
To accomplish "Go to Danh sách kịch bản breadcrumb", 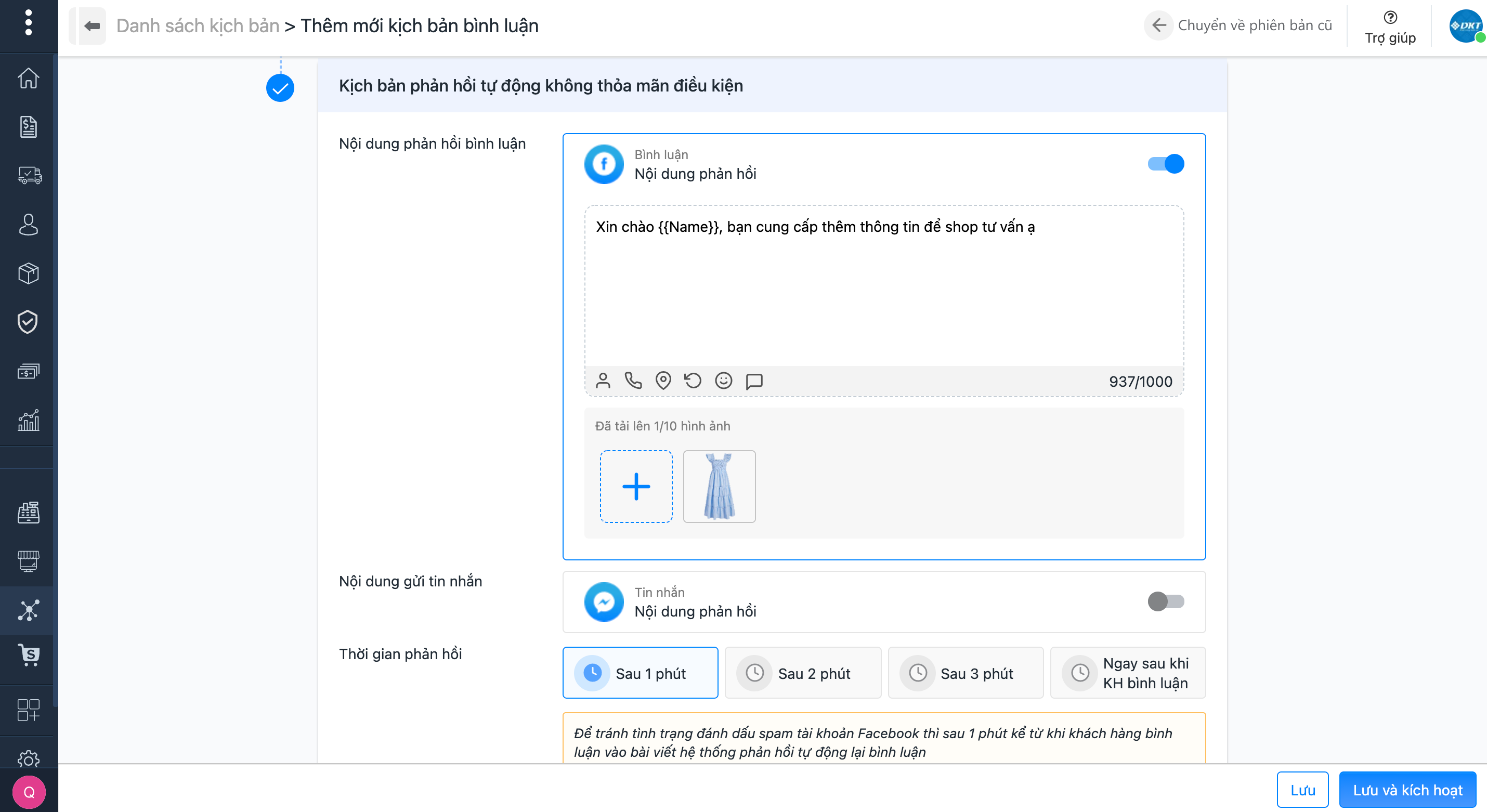I will coord(198,26).
